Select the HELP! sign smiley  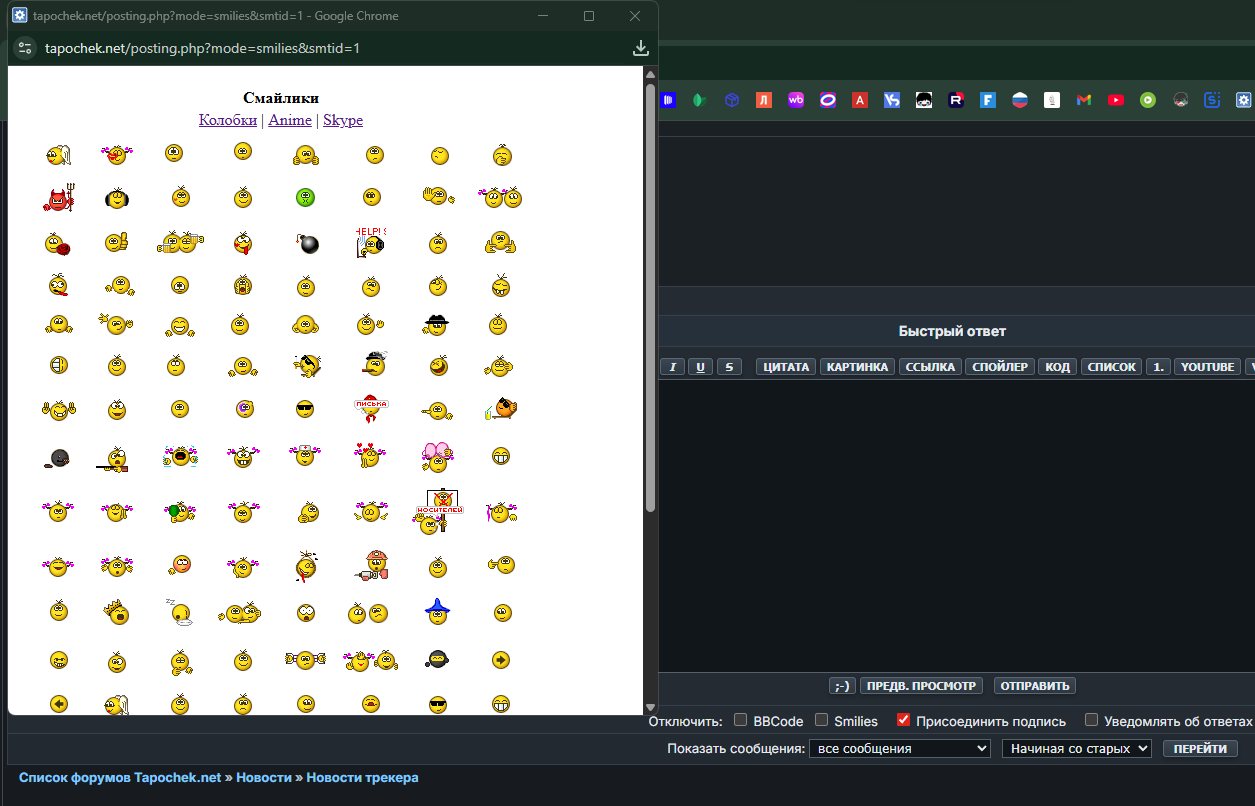click(370, 242)
